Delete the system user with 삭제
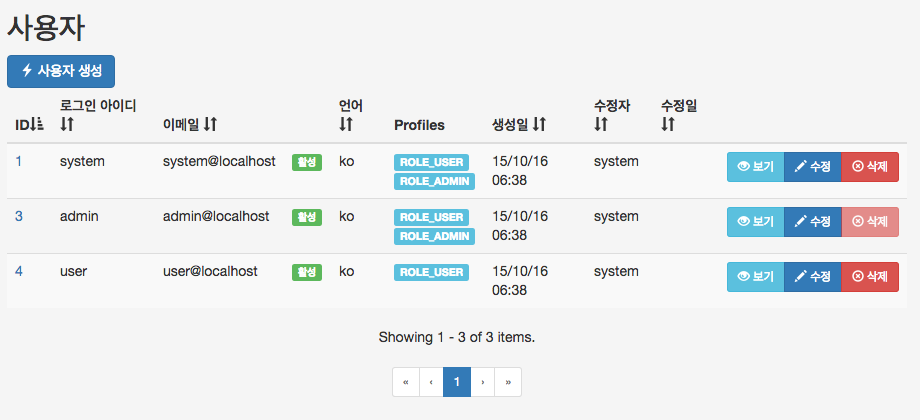The image size is (920, 420). click(x=870, y=167)
